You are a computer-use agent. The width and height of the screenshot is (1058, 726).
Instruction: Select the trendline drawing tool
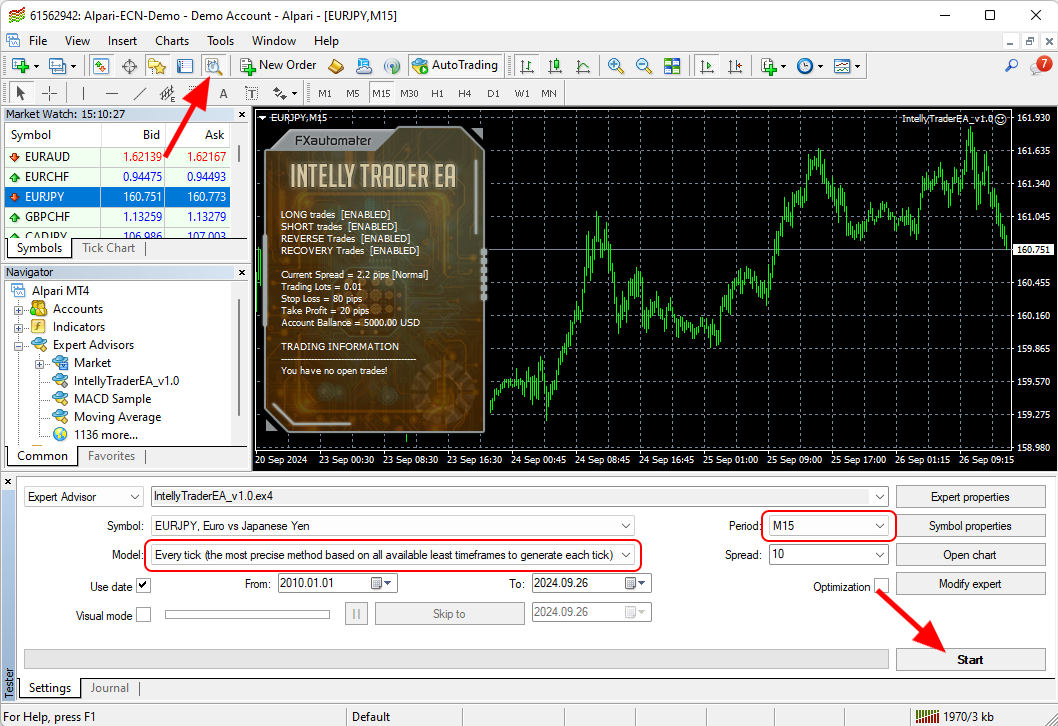click(140, 93)
